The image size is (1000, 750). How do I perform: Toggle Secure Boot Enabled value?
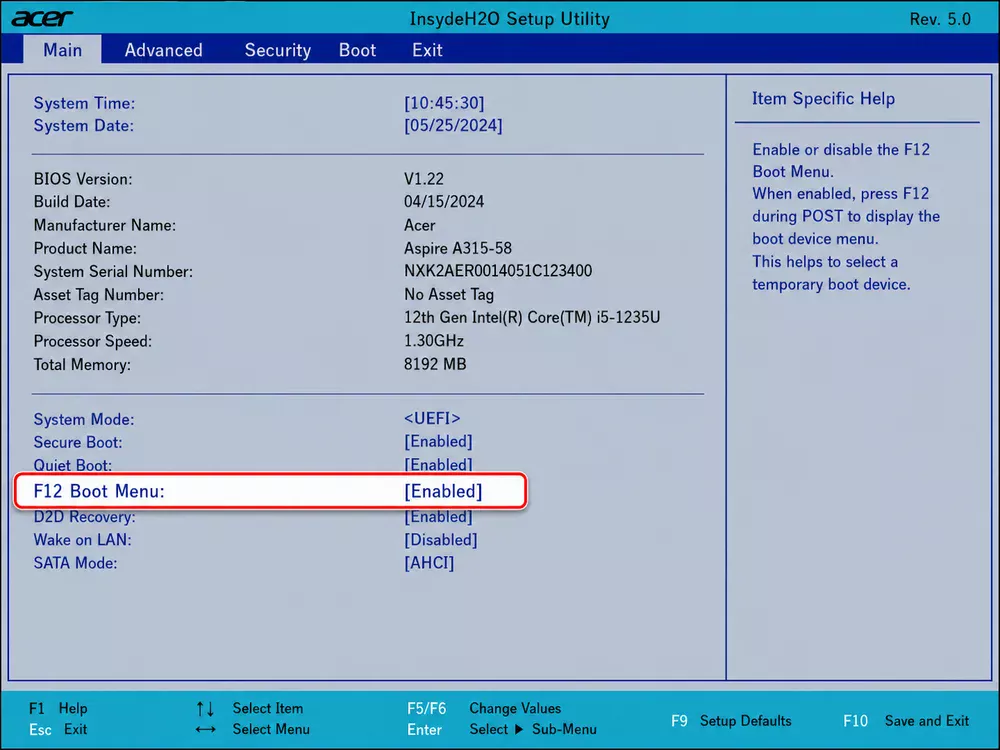[438, 441]
